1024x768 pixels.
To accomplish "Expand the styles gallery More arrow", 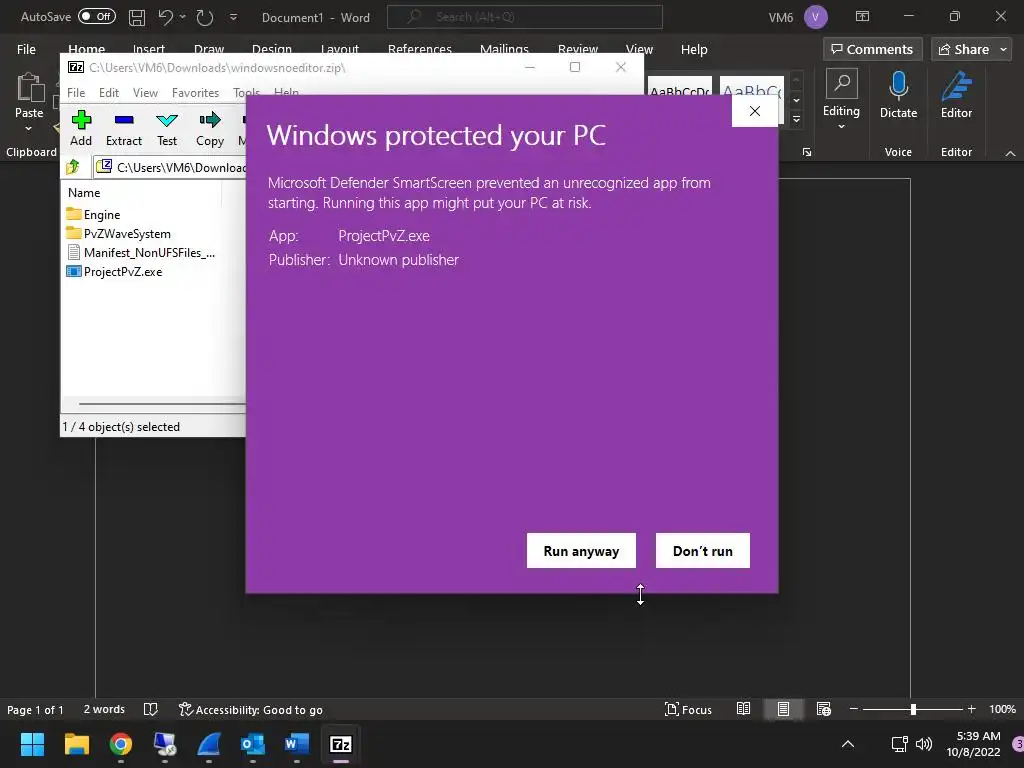I will click(x=796, y=120).
